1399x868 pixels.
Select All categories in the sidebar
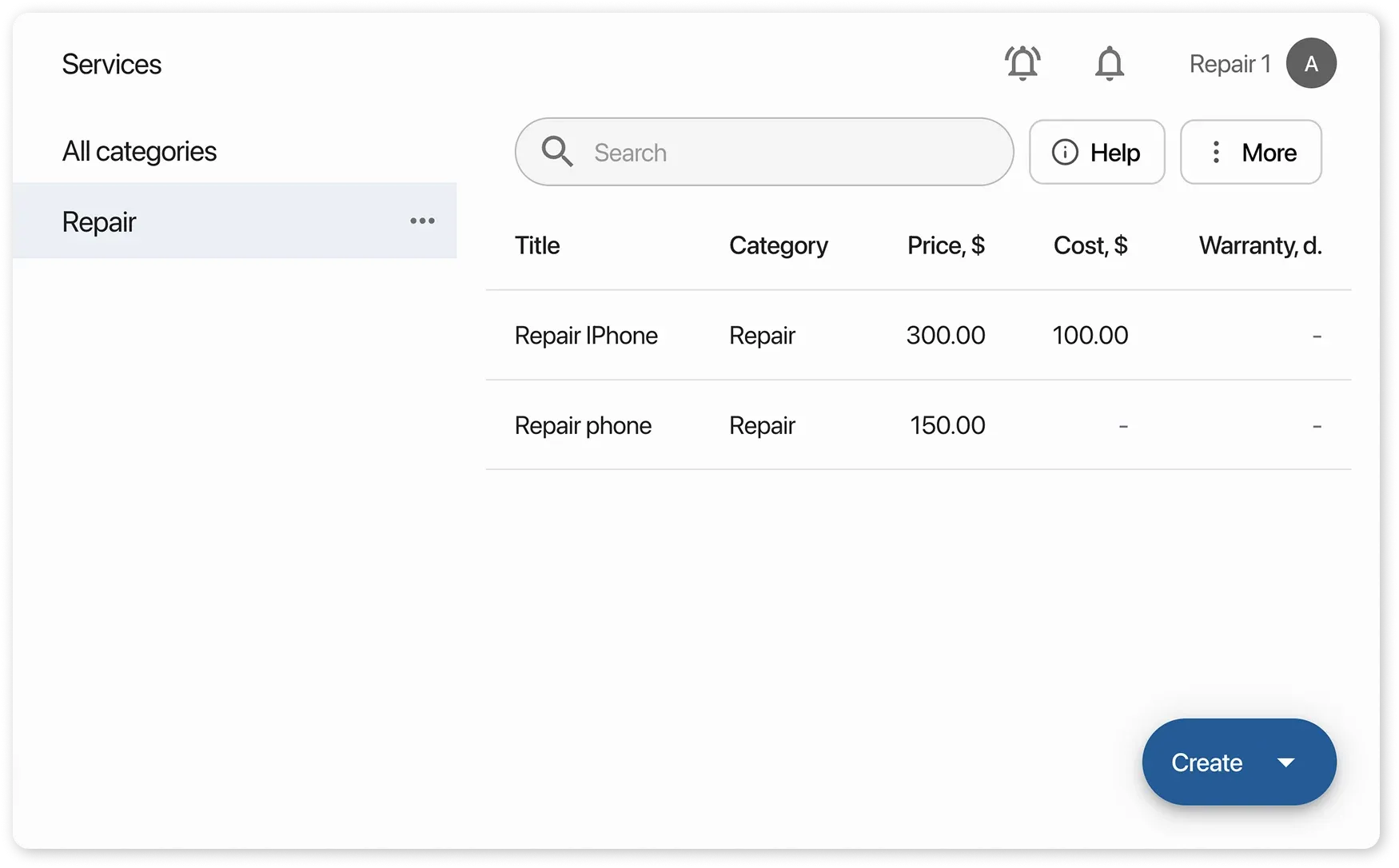[x=140, y=151]
